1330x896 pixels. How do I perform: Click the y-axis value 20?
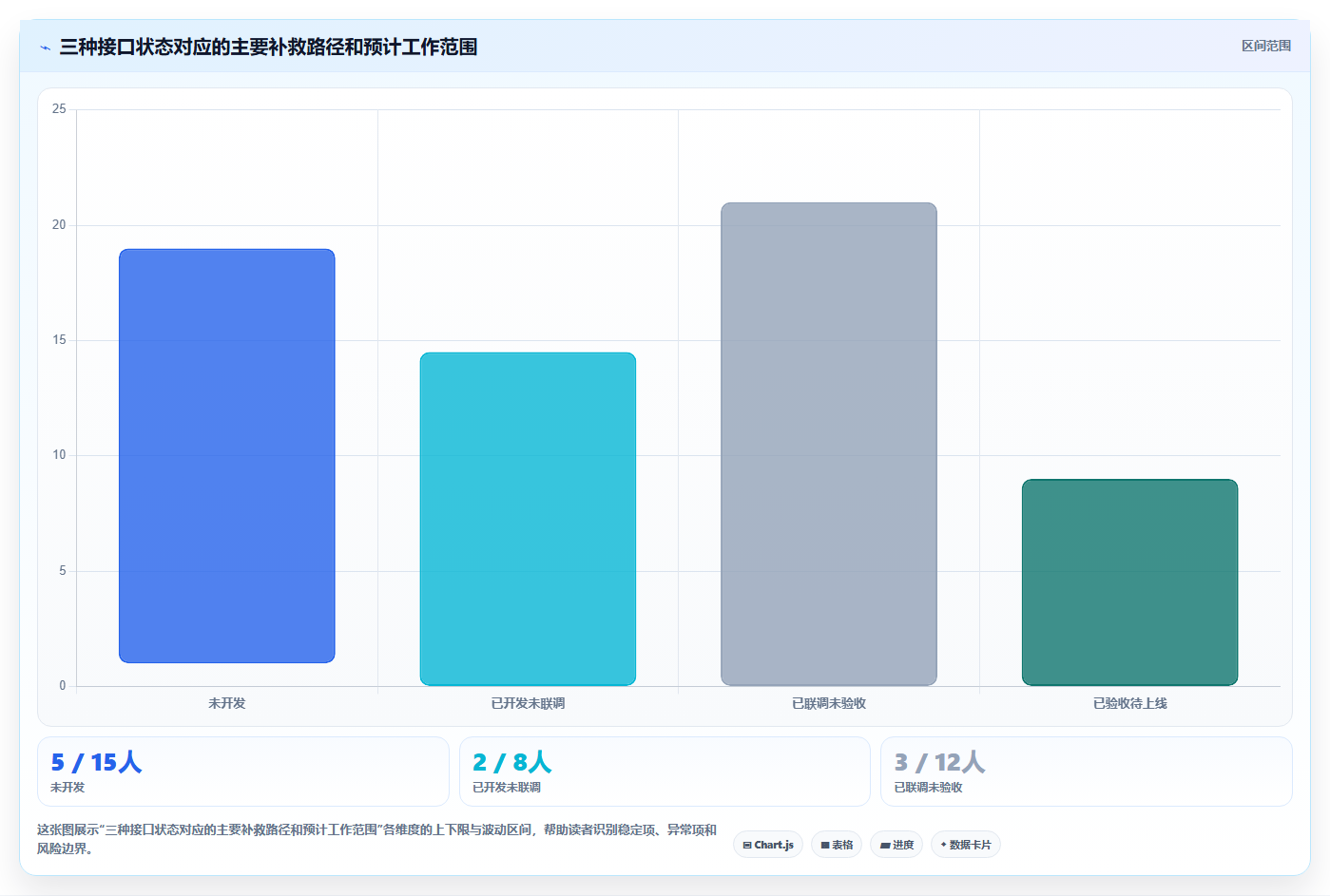pos(59,225)
